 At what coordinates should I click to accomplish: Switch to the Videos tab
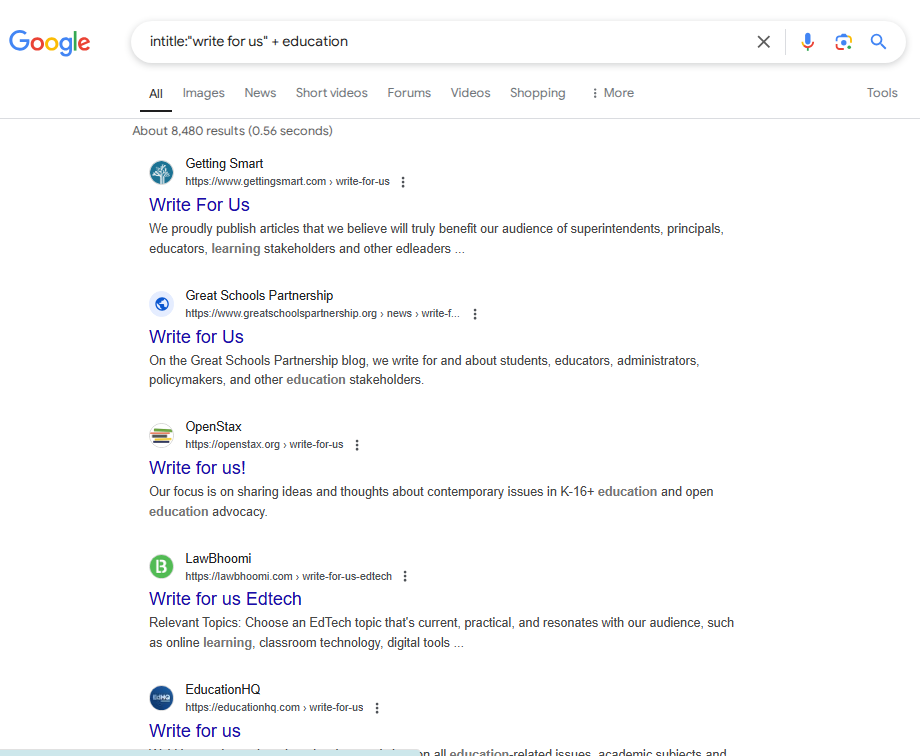(471, 93)
